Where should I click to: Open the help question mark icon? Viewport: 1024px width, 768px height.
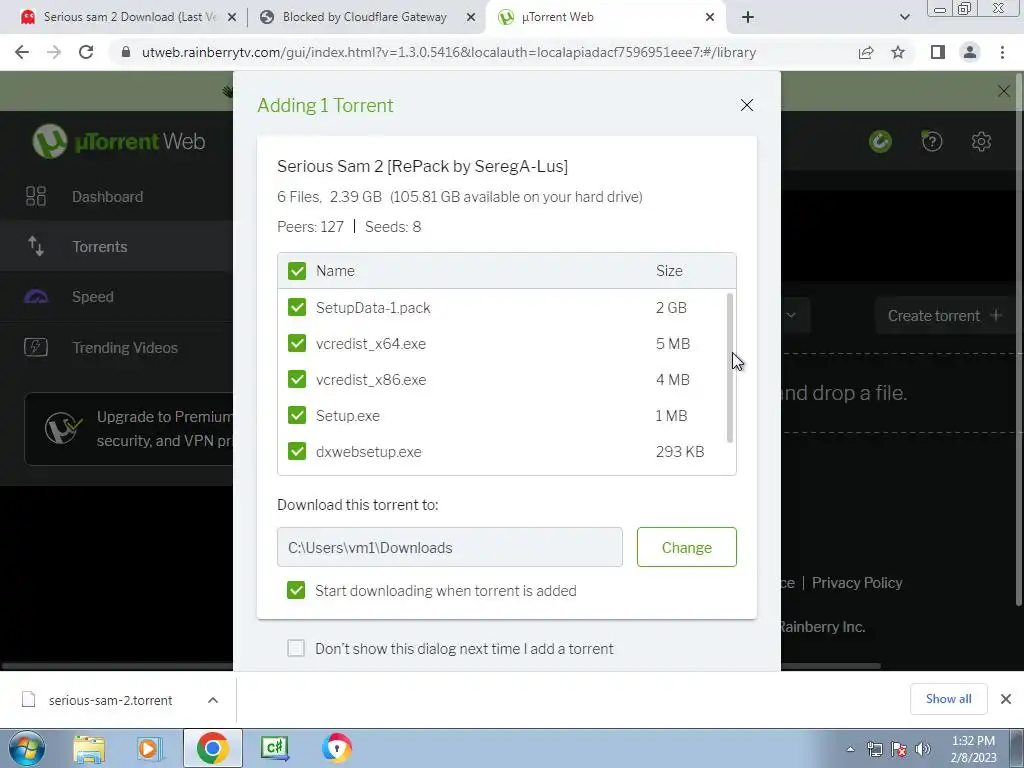[932, 141]
